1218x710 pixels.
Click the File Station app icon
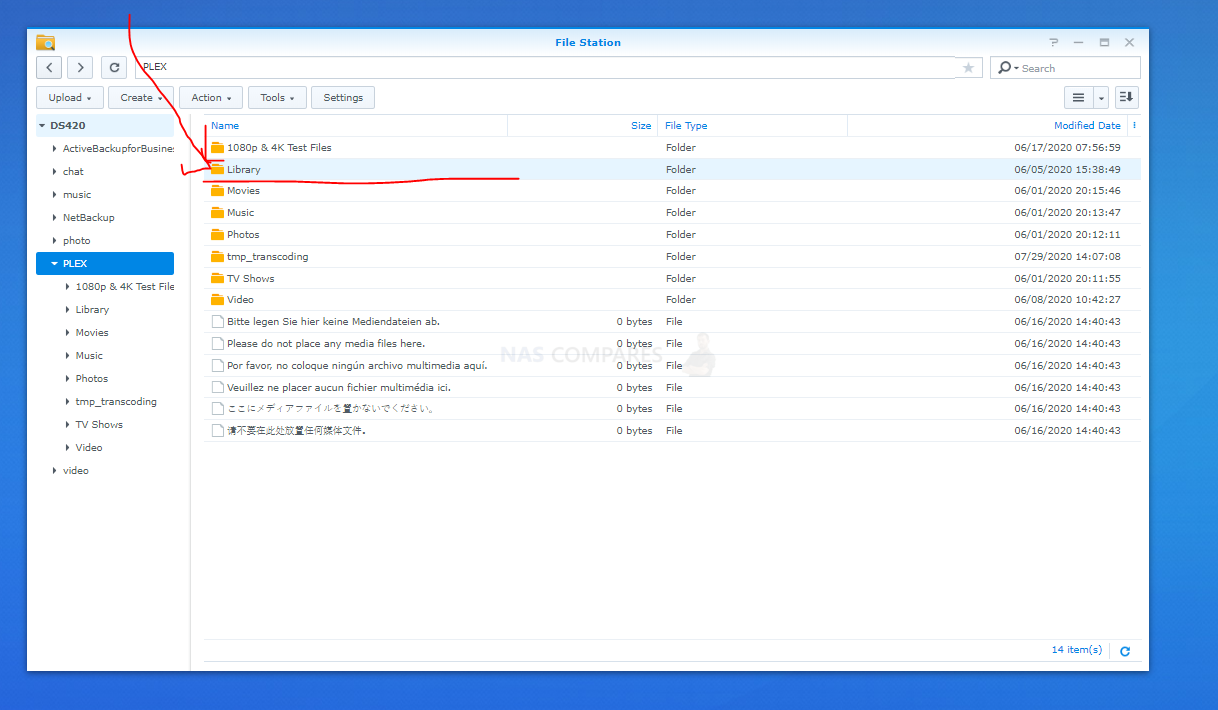45,42
